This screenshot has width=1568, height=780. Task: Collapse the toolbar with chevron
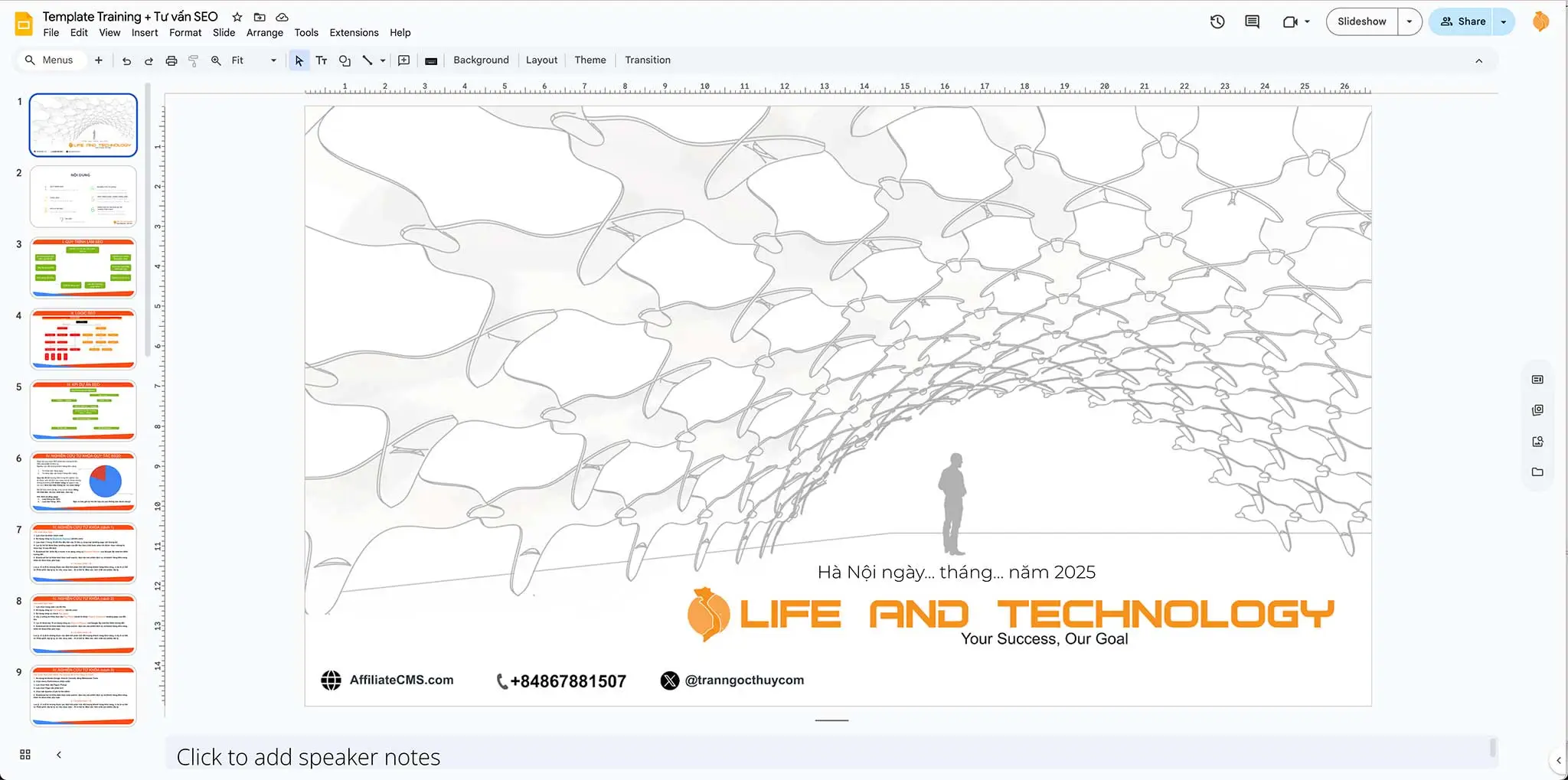(1478, 60)
